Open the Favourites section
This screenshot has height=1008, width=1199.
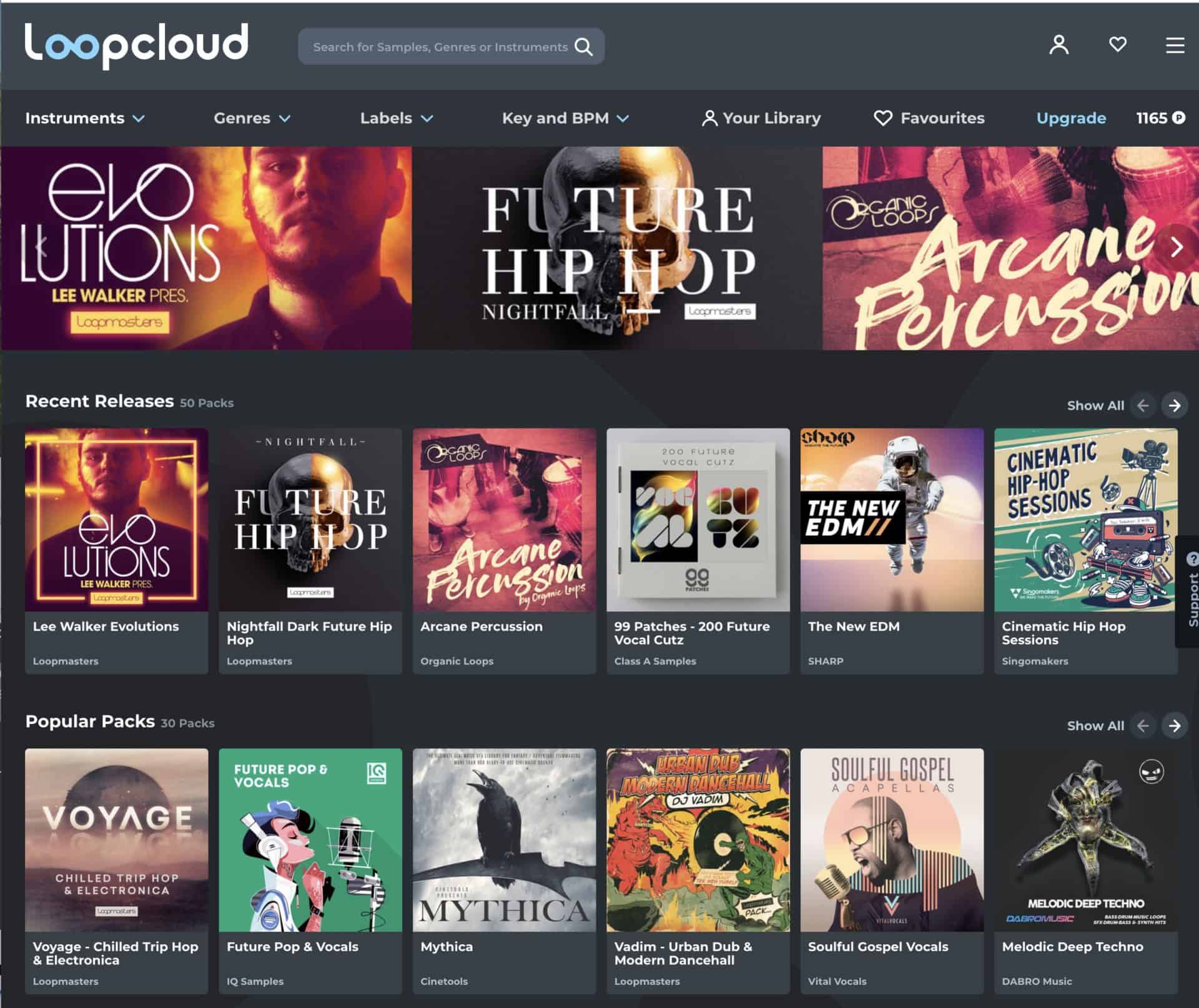click(x=929, y=118)
